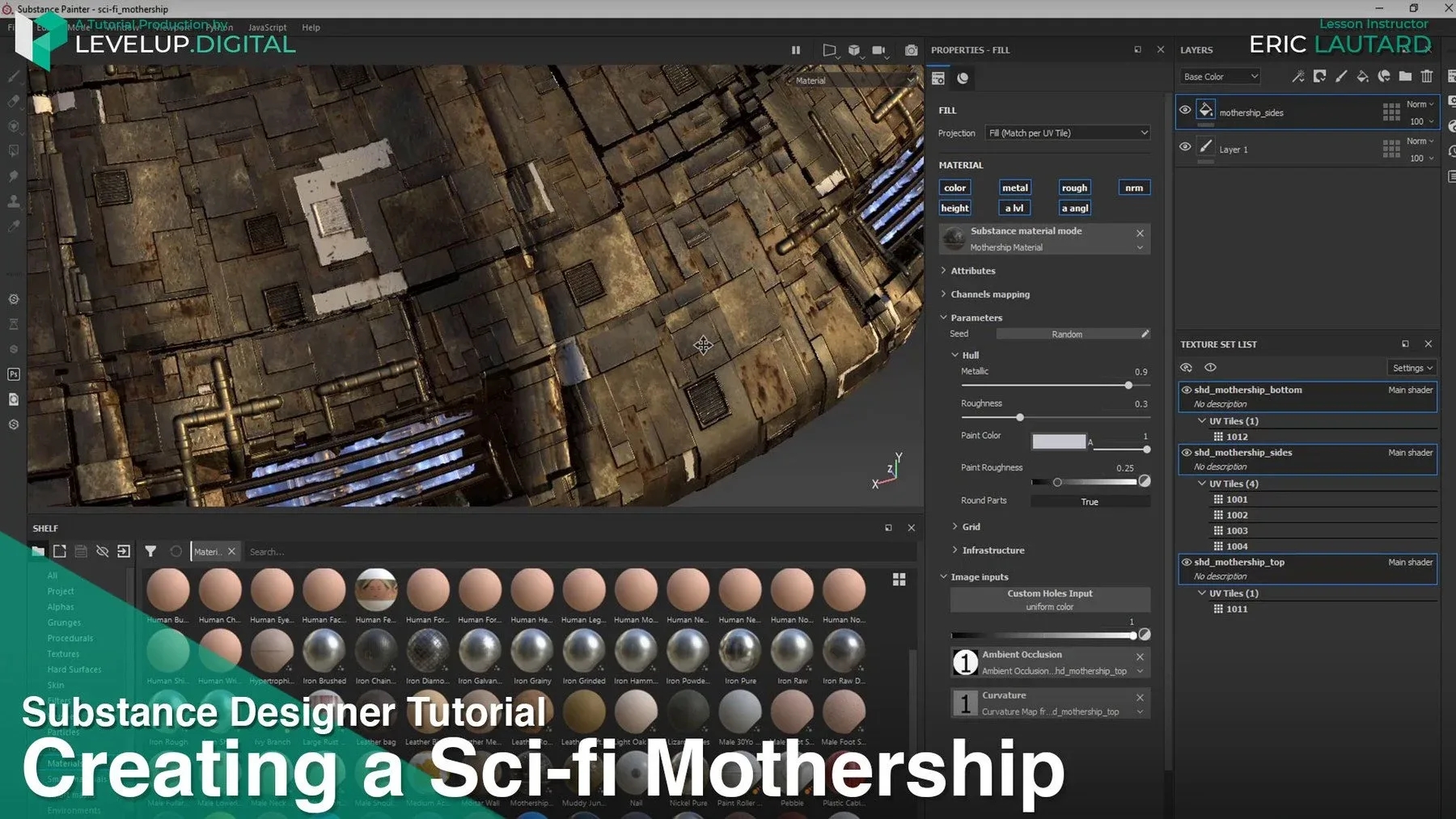Open the JavaScript menu
The height and width of the screenshot is (819, 1456).
267,27
